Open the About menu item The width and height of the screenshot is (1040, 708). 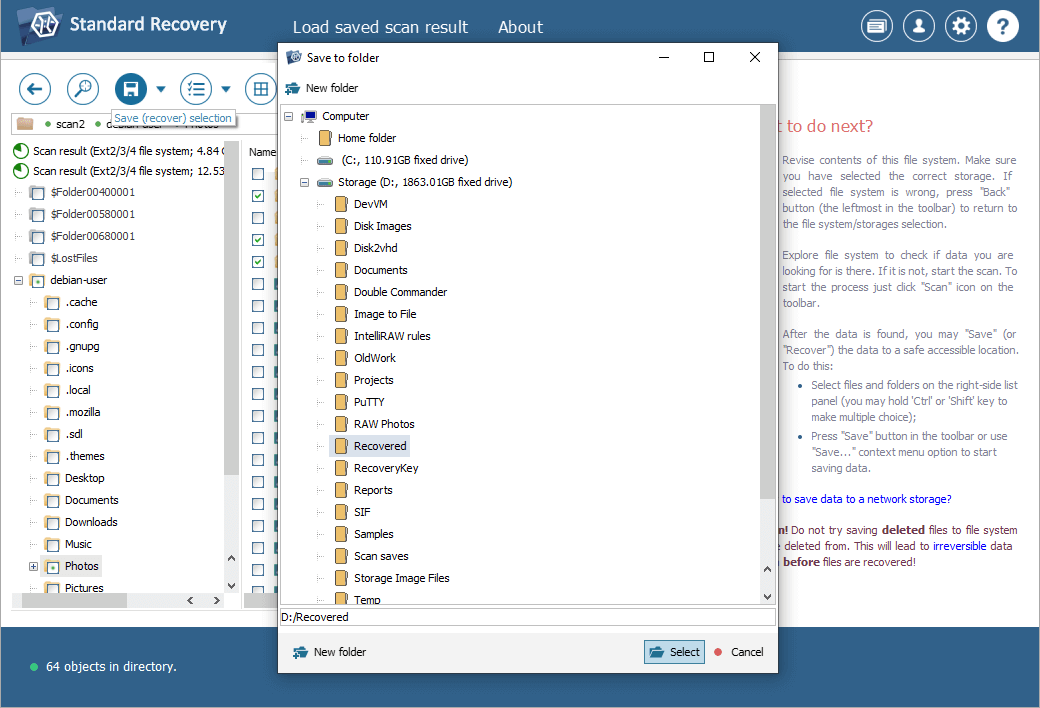[x=520, y=27]
